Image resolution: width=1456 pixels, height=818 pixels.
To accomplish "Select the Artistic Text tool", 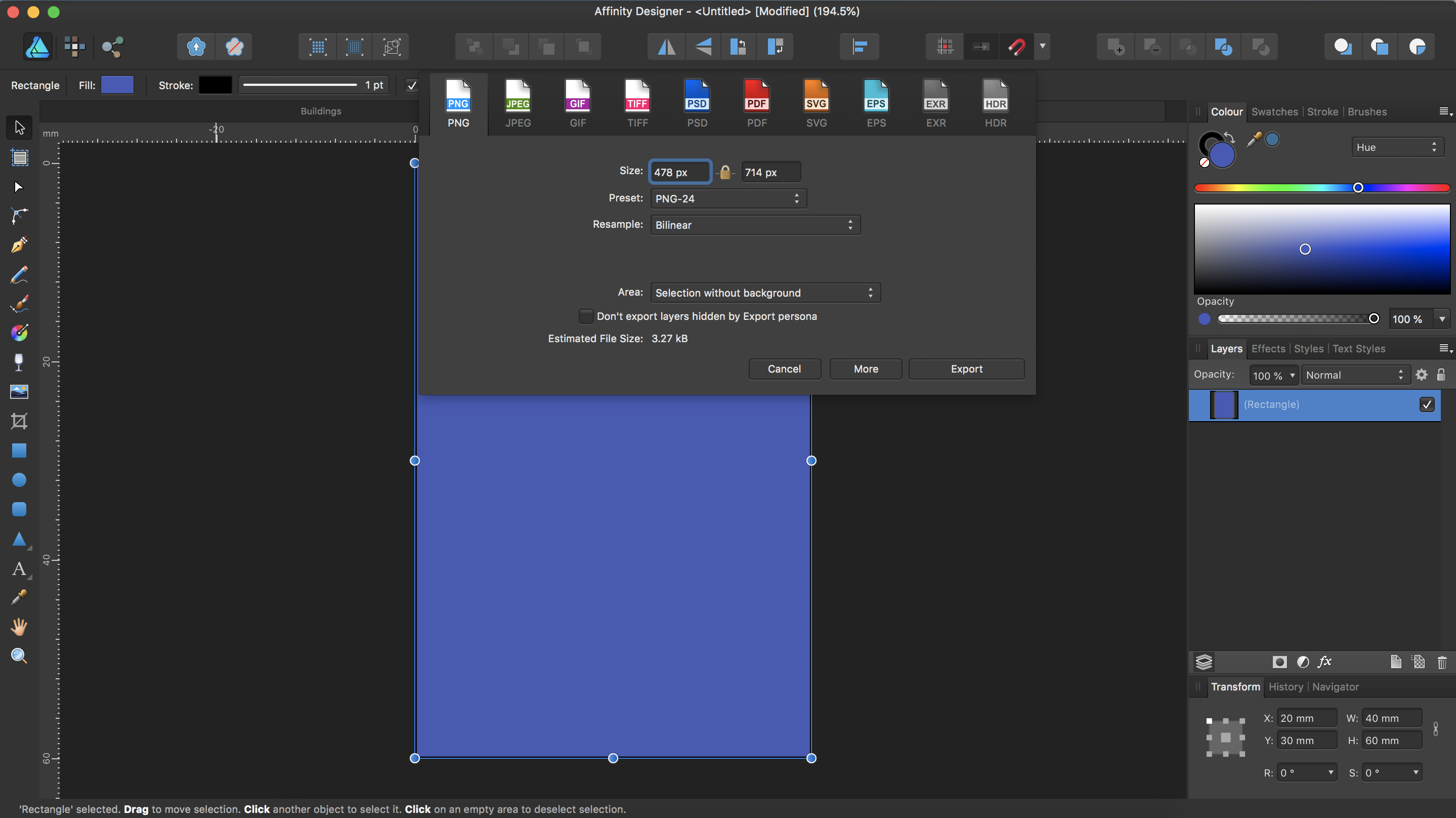I will 19,568.
